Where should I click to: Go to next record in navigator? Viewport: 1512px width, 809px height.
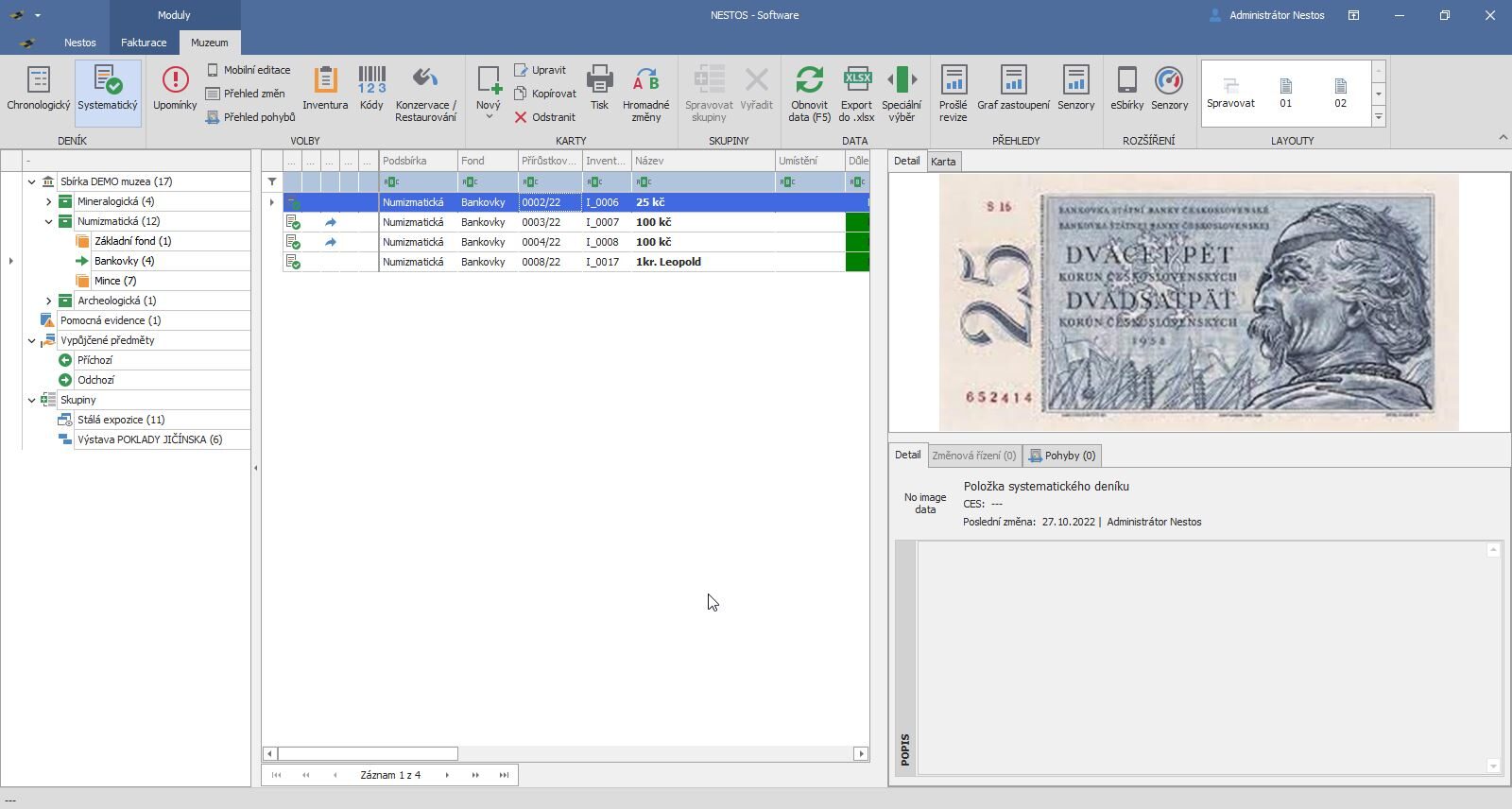click(x=447, y=775)
